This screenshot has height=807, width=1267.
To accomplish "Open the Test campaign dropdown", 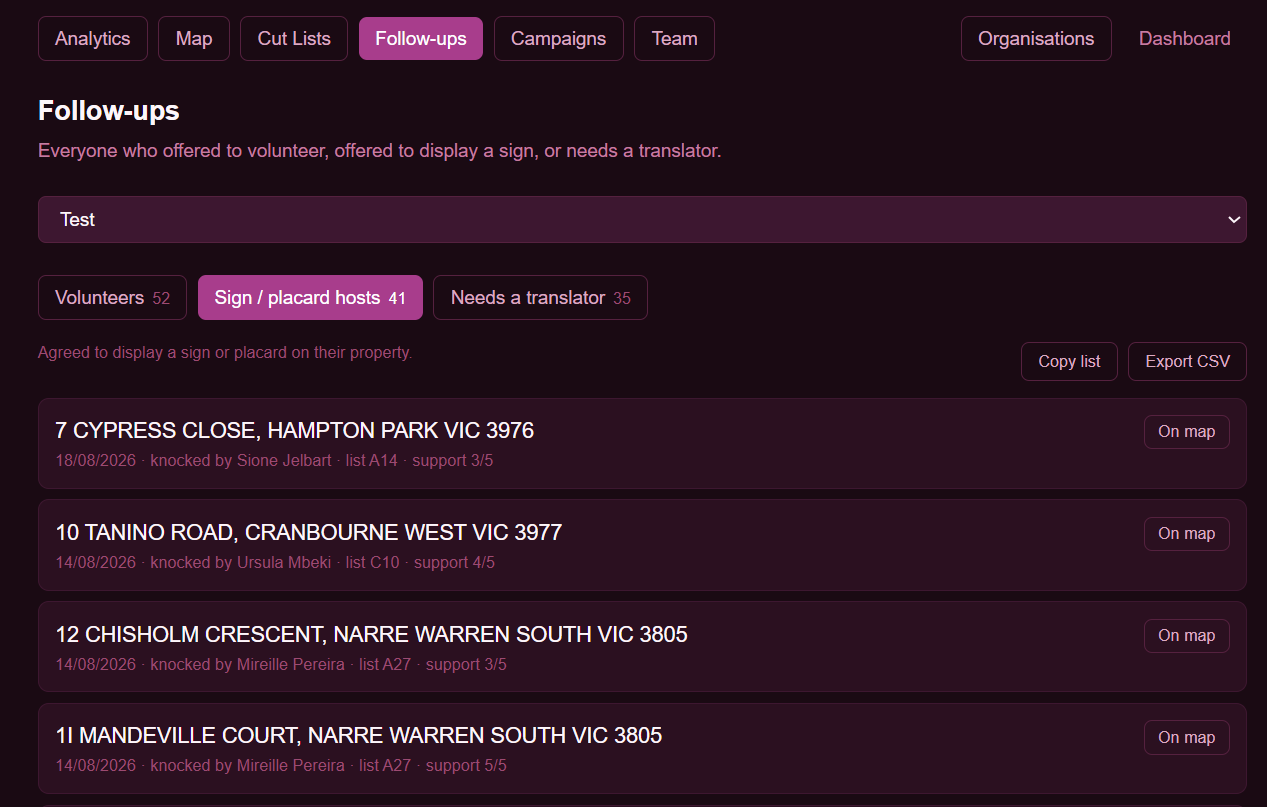I will pos(642,219).
